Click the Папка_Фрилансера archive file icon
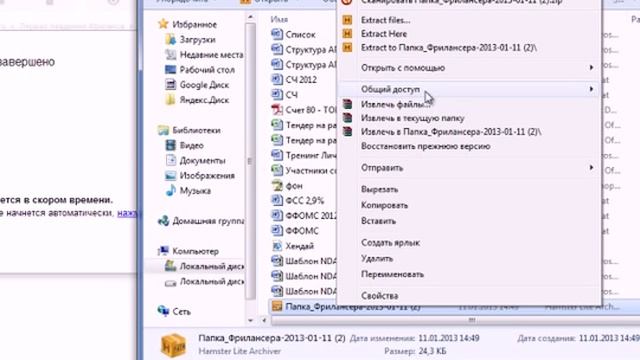 coord(277,306)
